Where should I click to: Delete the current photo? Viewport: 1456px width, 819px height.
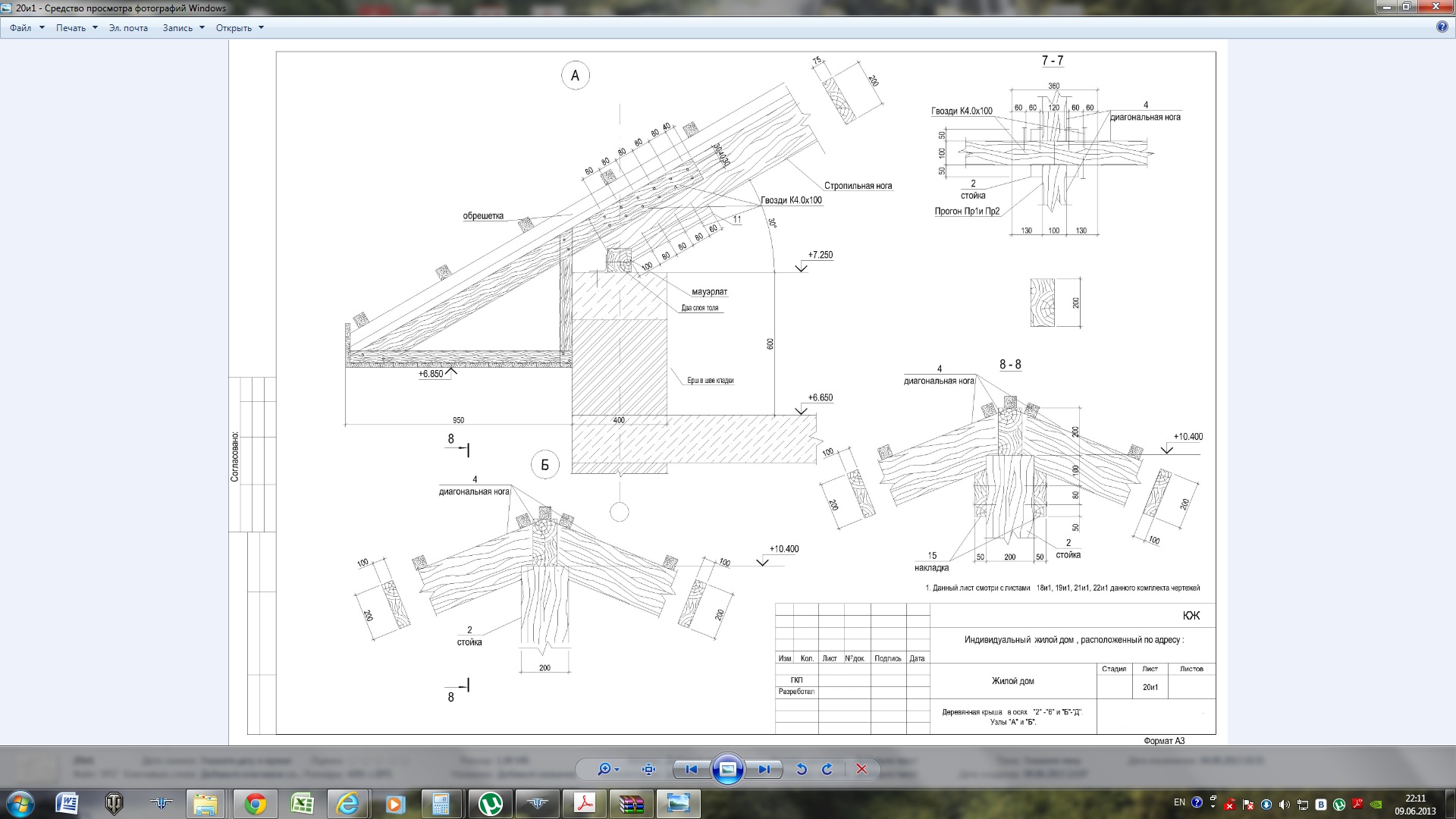coord(861,769)
